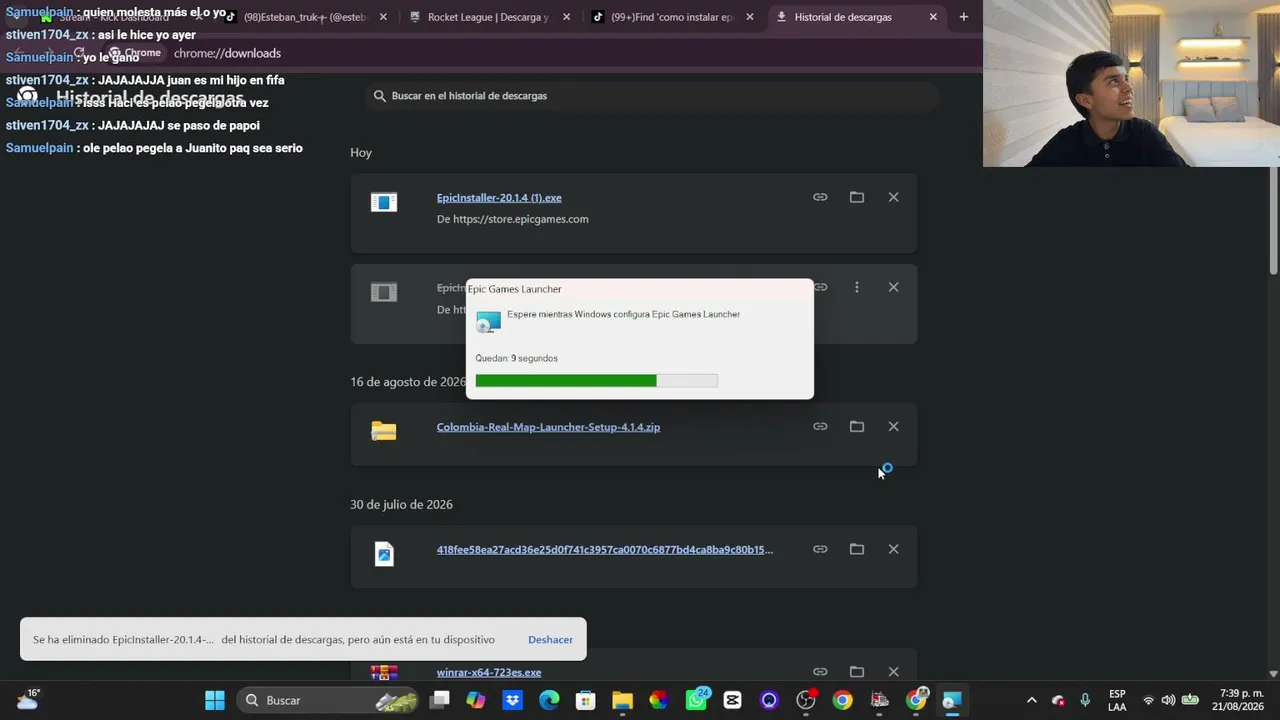Show the 418fee58ea27 file in folder
The height and width of the screenshot is (720, 1280).
click(x=857, y=549)
